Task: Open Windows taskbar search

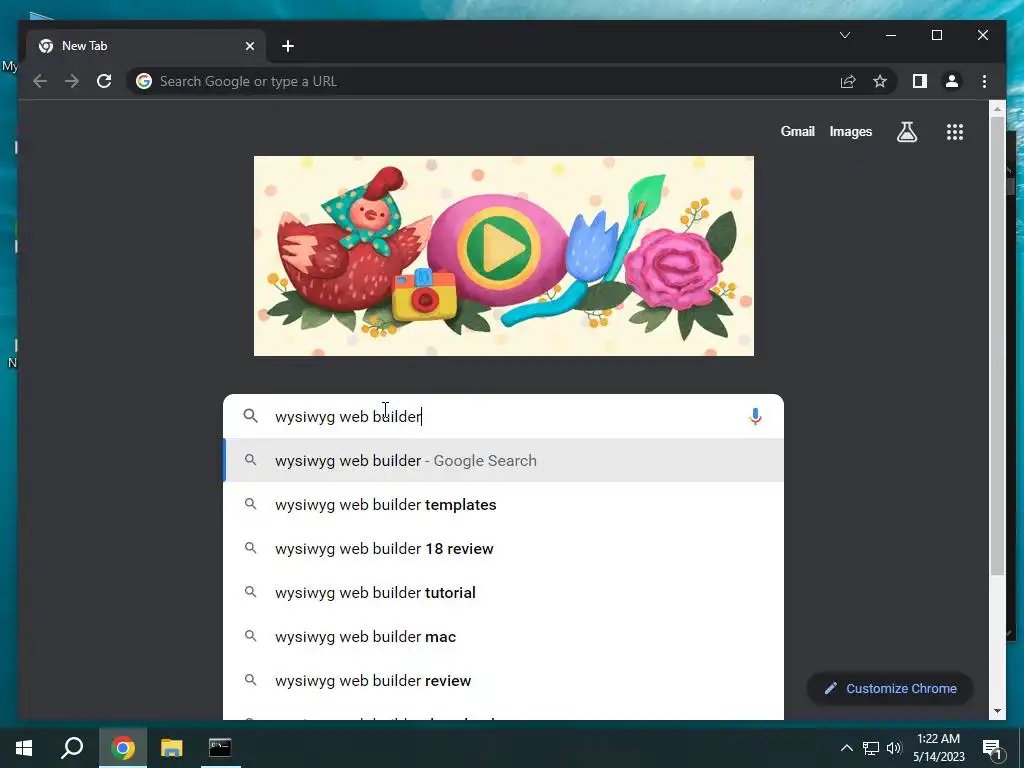Action: [72, 748]
